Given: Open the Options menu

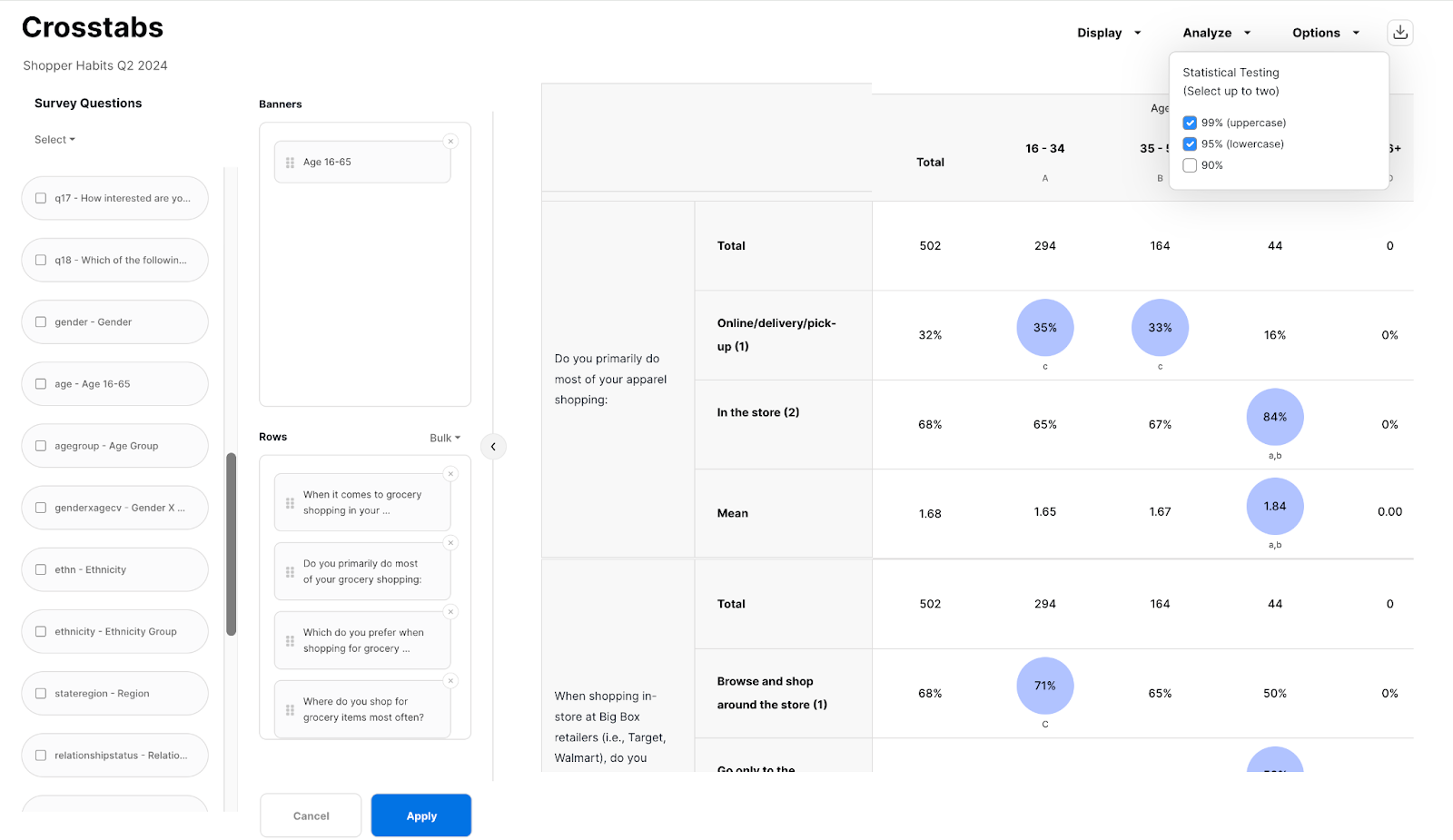Looking at the screenshot, I should coord(1325,33).
